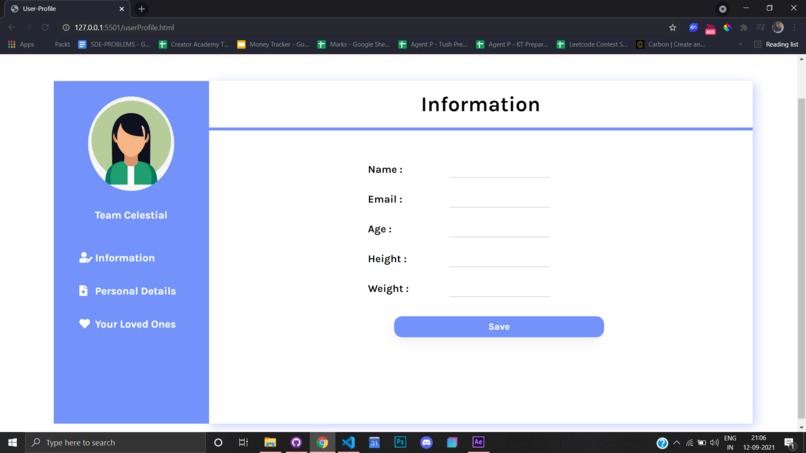Focus the Name input field

point(499,170)
